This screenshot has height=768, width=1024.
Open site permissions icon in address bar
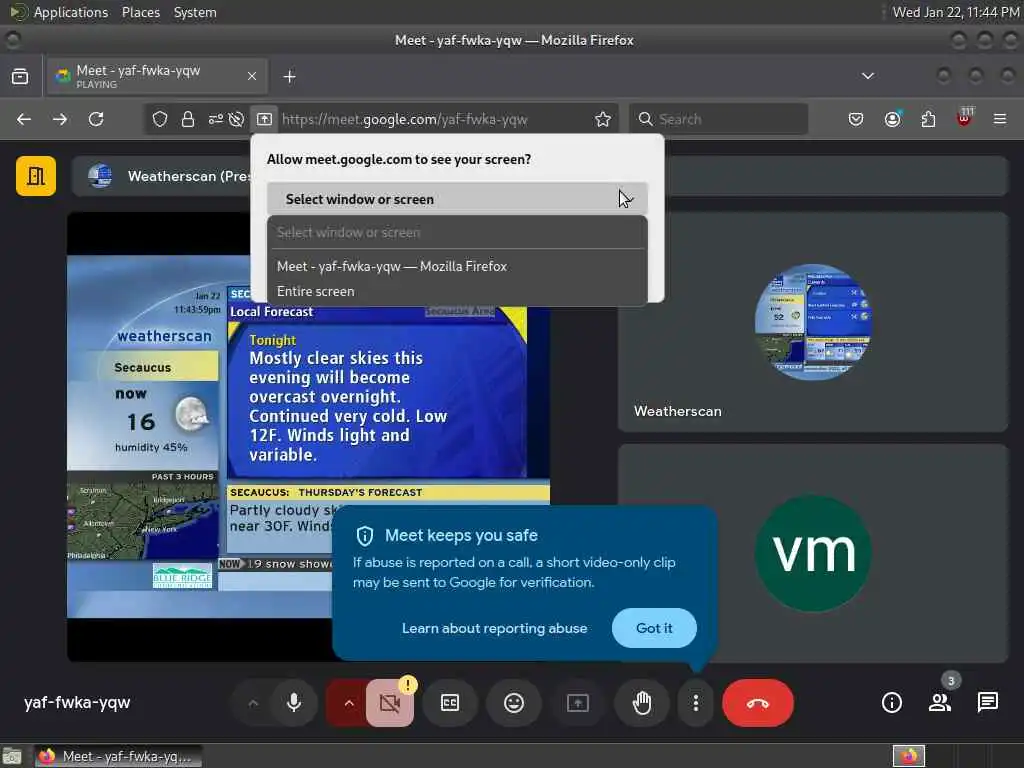216,119
